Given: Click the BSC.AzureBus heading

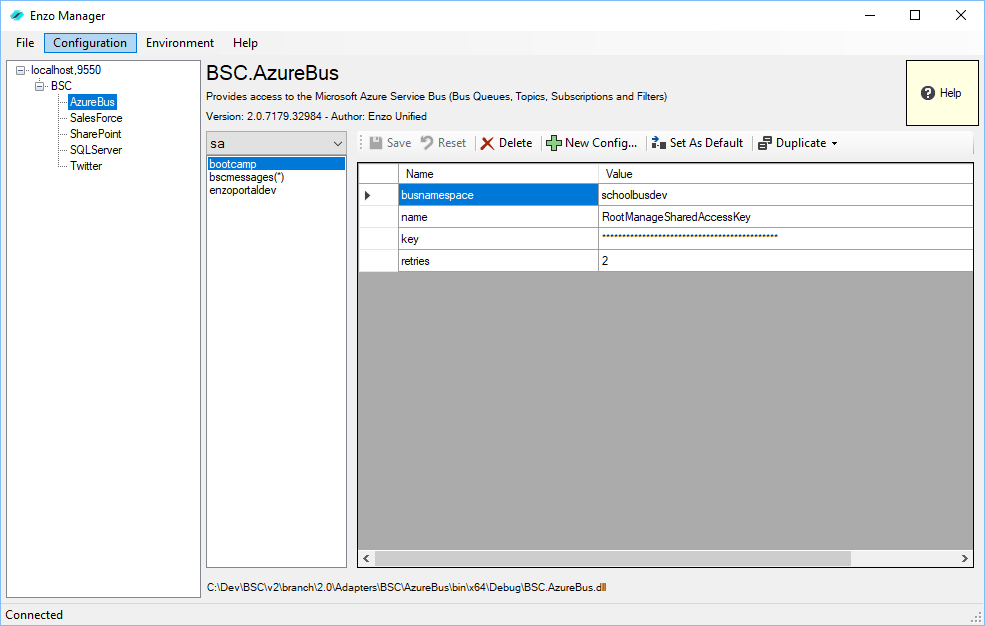Looking at the screenshot, I should click(272, 73).
